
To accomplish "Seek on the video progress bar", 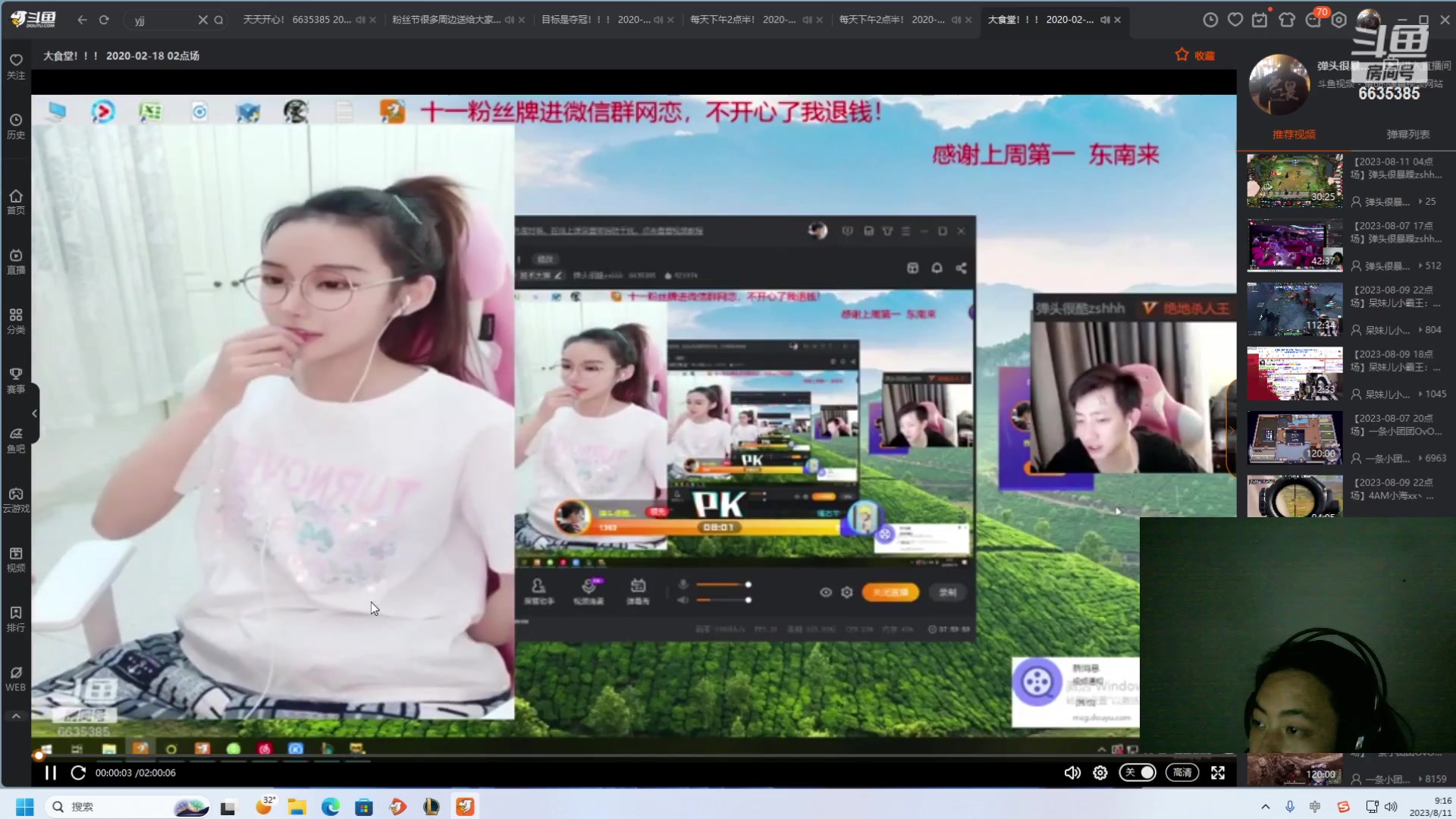I will point(633,756).
